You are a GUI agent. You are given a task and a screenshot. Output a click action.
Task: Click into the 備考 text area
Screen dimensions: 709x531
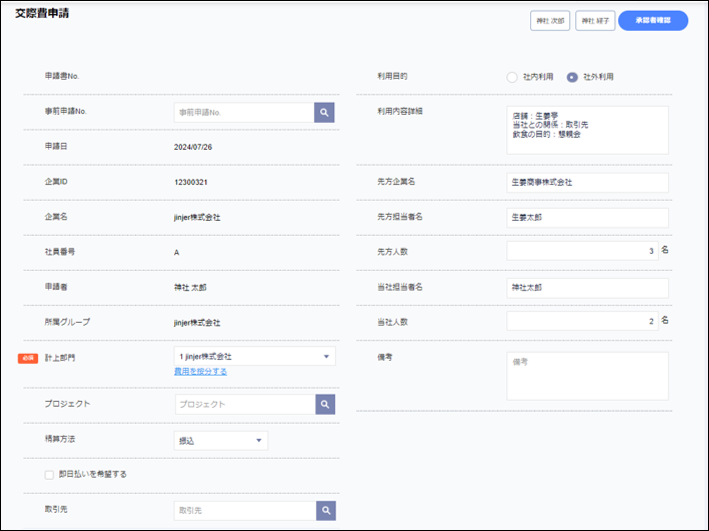point(587,376)
